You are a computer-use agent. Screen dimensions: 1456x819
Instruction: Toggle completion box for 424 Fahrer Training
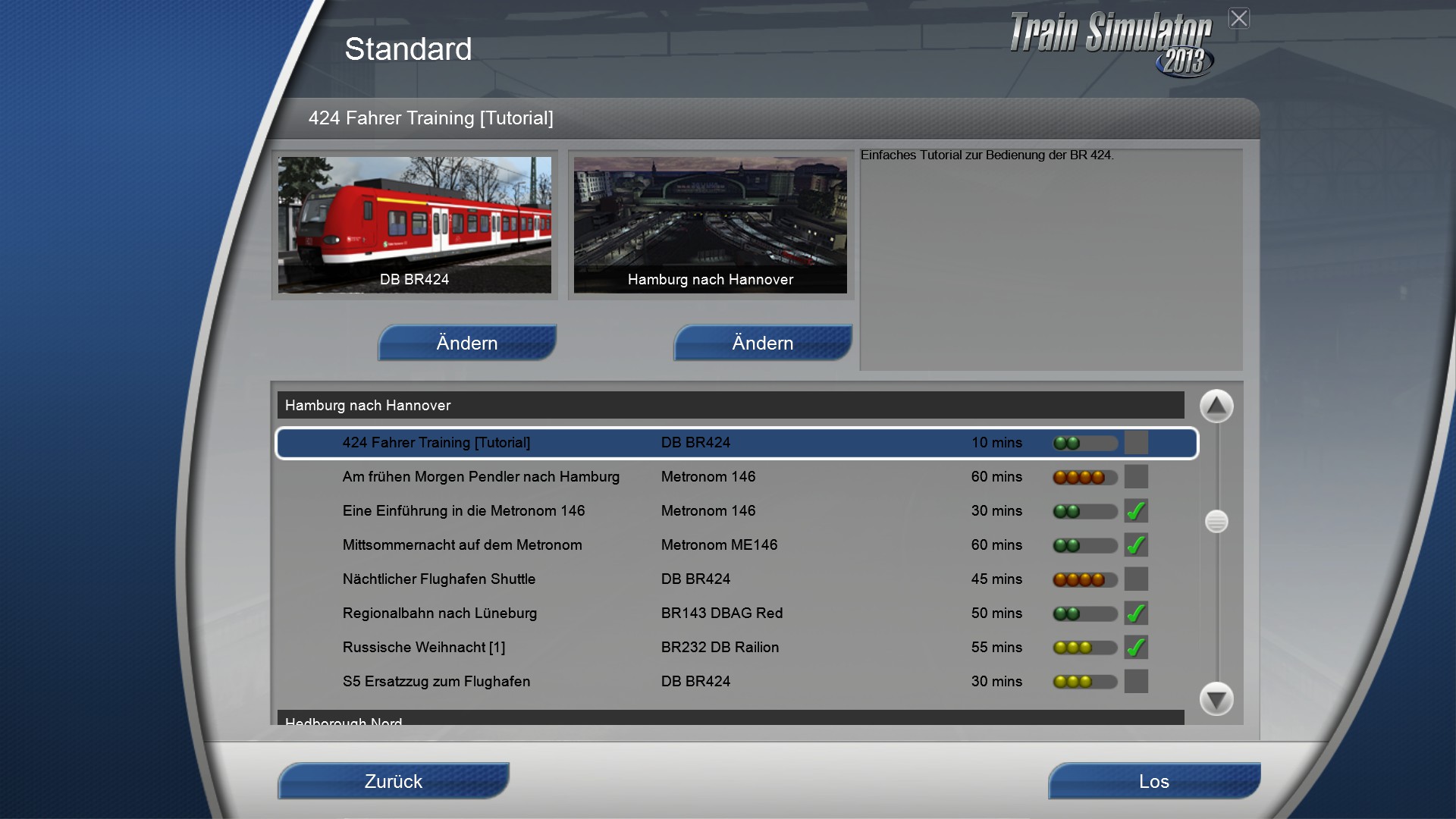tap(1136, 443)
